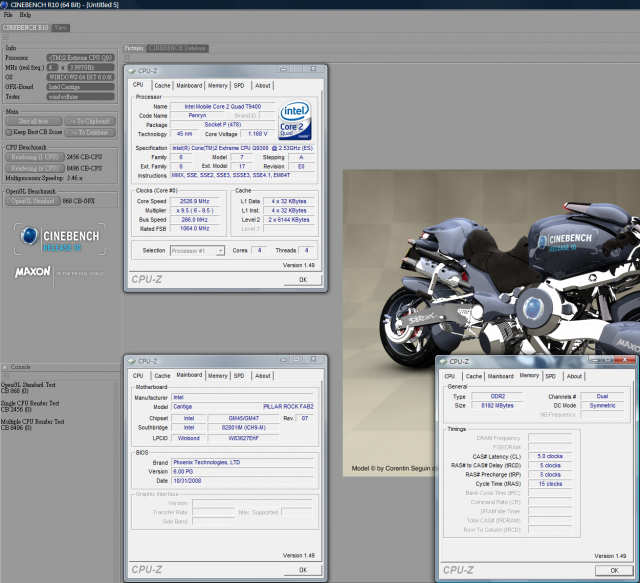Run the Rendering (x CPU) test
640x583 pixels.
[x=35, y=168]
